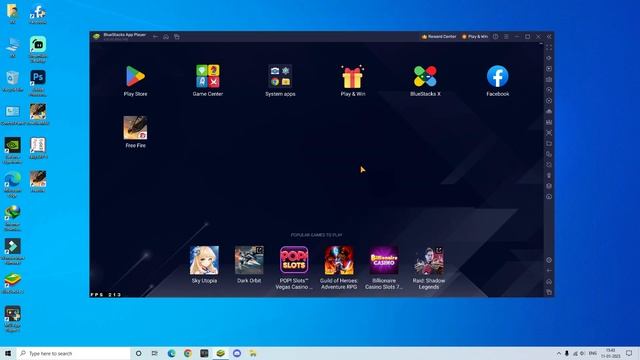Viewport: 640px width, 360px height.
Task: Open the Filmora desktop shortcut
Action: 12,250
